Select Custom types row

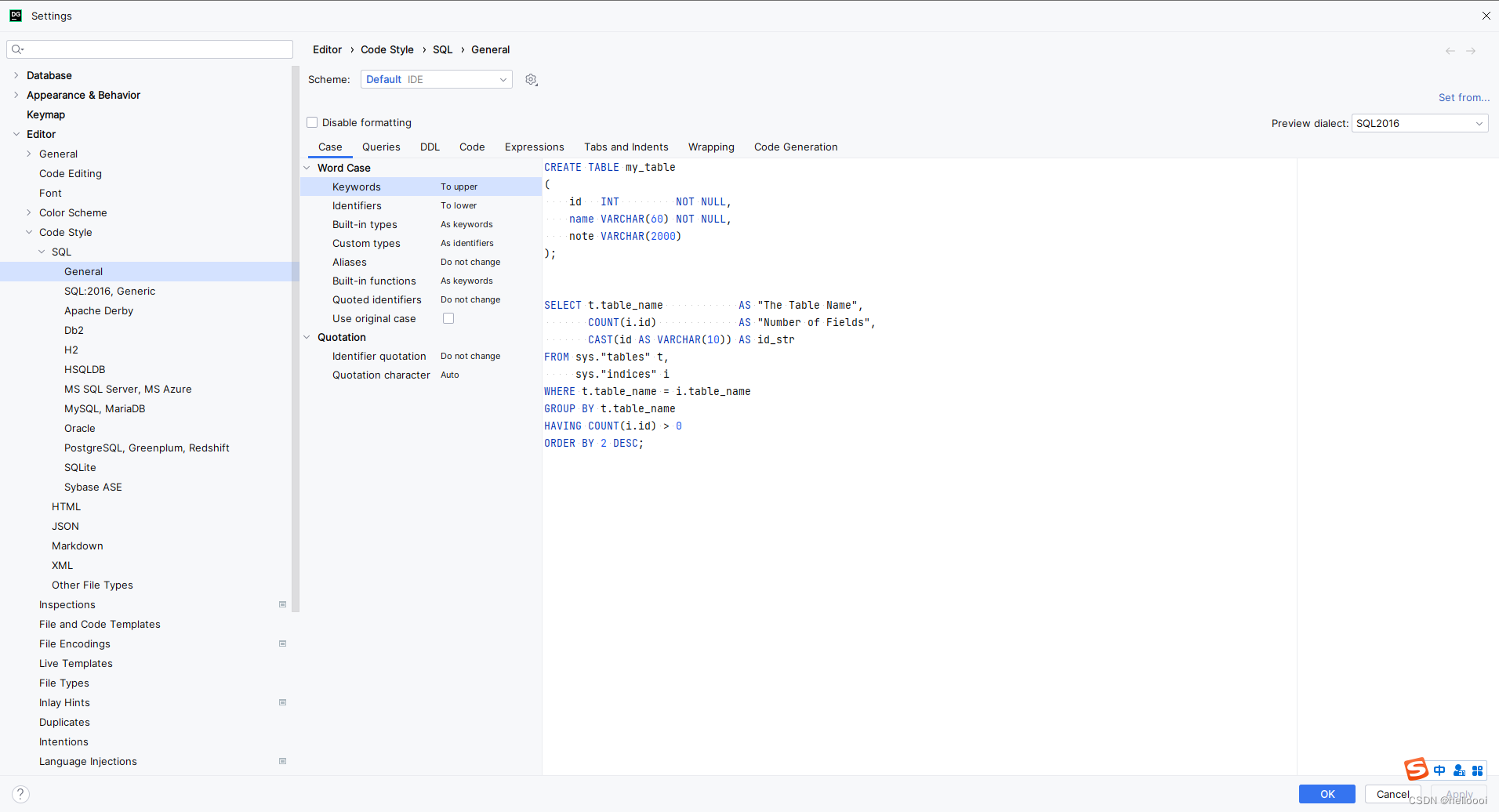421,243
